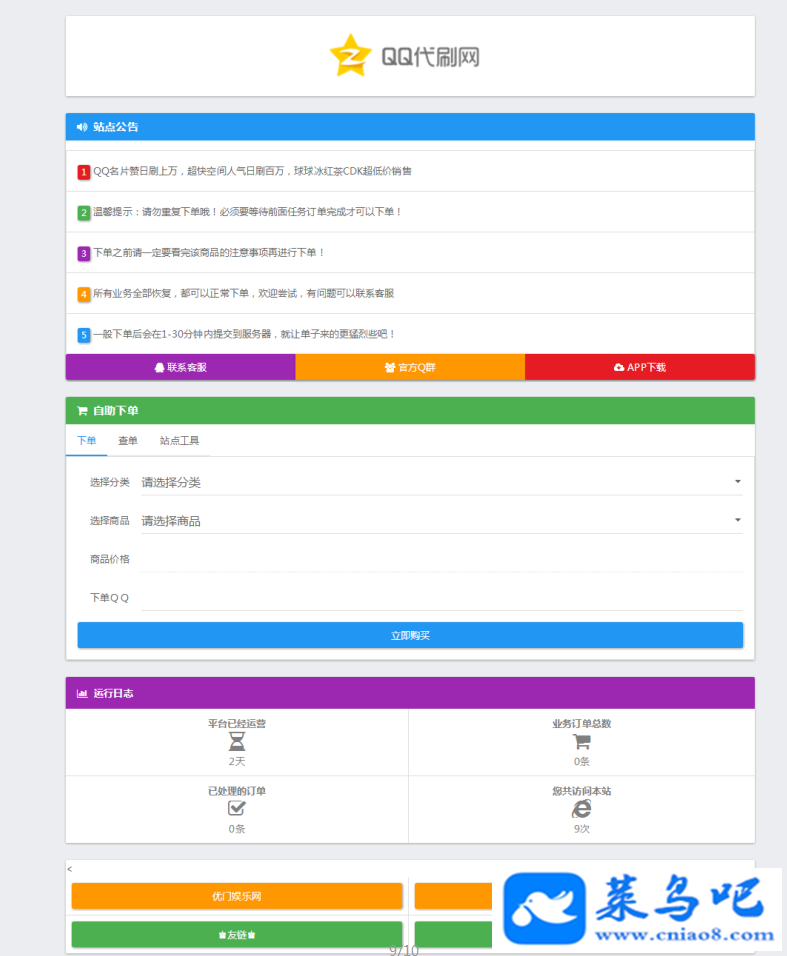This screenshot has width=787, height=956.
Task: Click the QQ star logo icon
Action: (x=351, y=55)
